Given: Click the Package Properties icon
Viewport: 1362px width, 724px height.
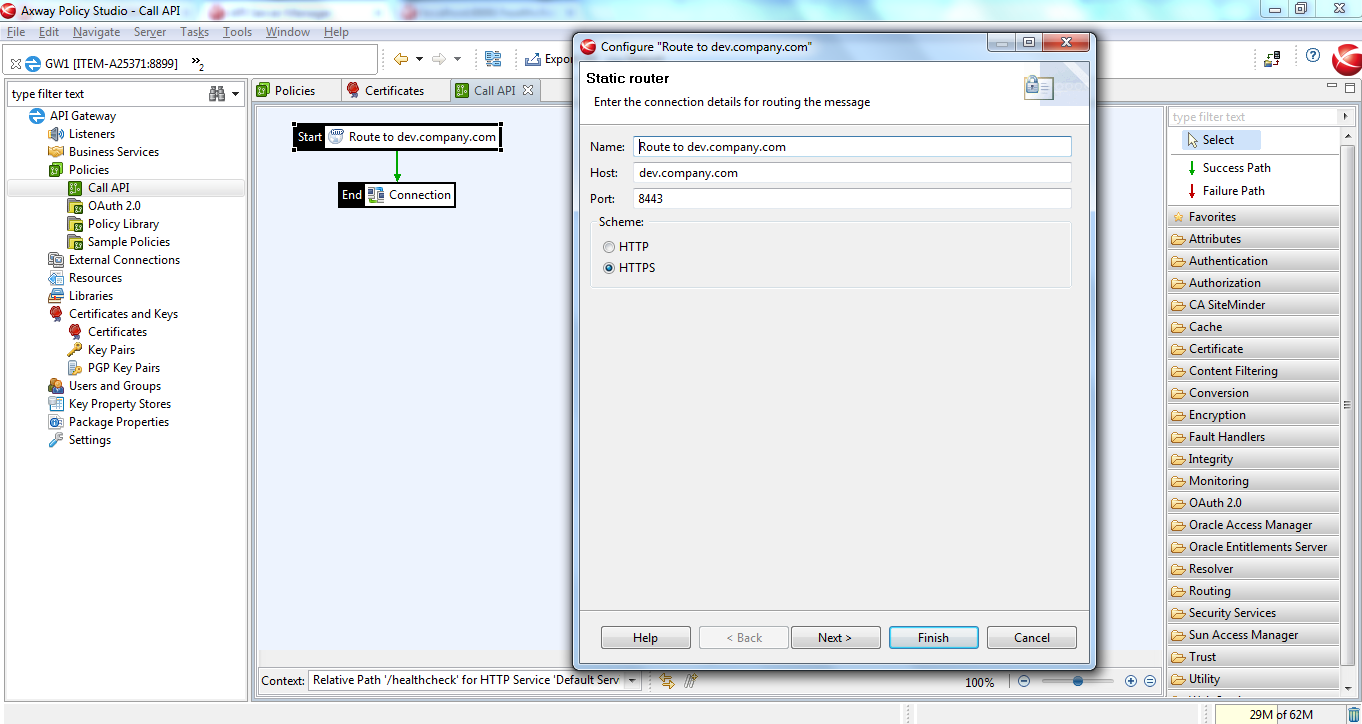Looking at the screenshot, I should [x=56, y=422].
